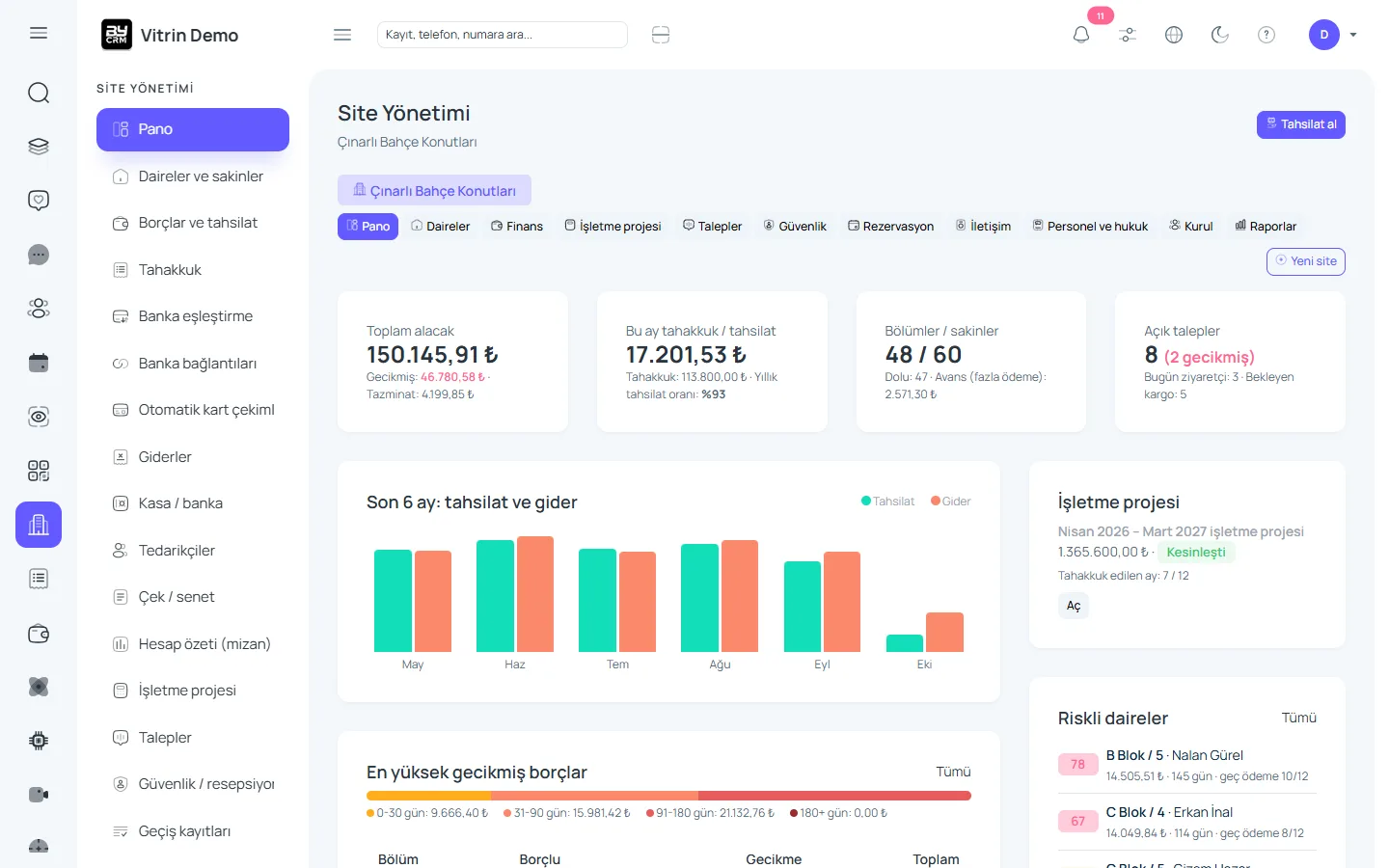This screenshot has height=868, width=1389.
Task: Switch to the Daireler tab
Action: click(441, 226)
